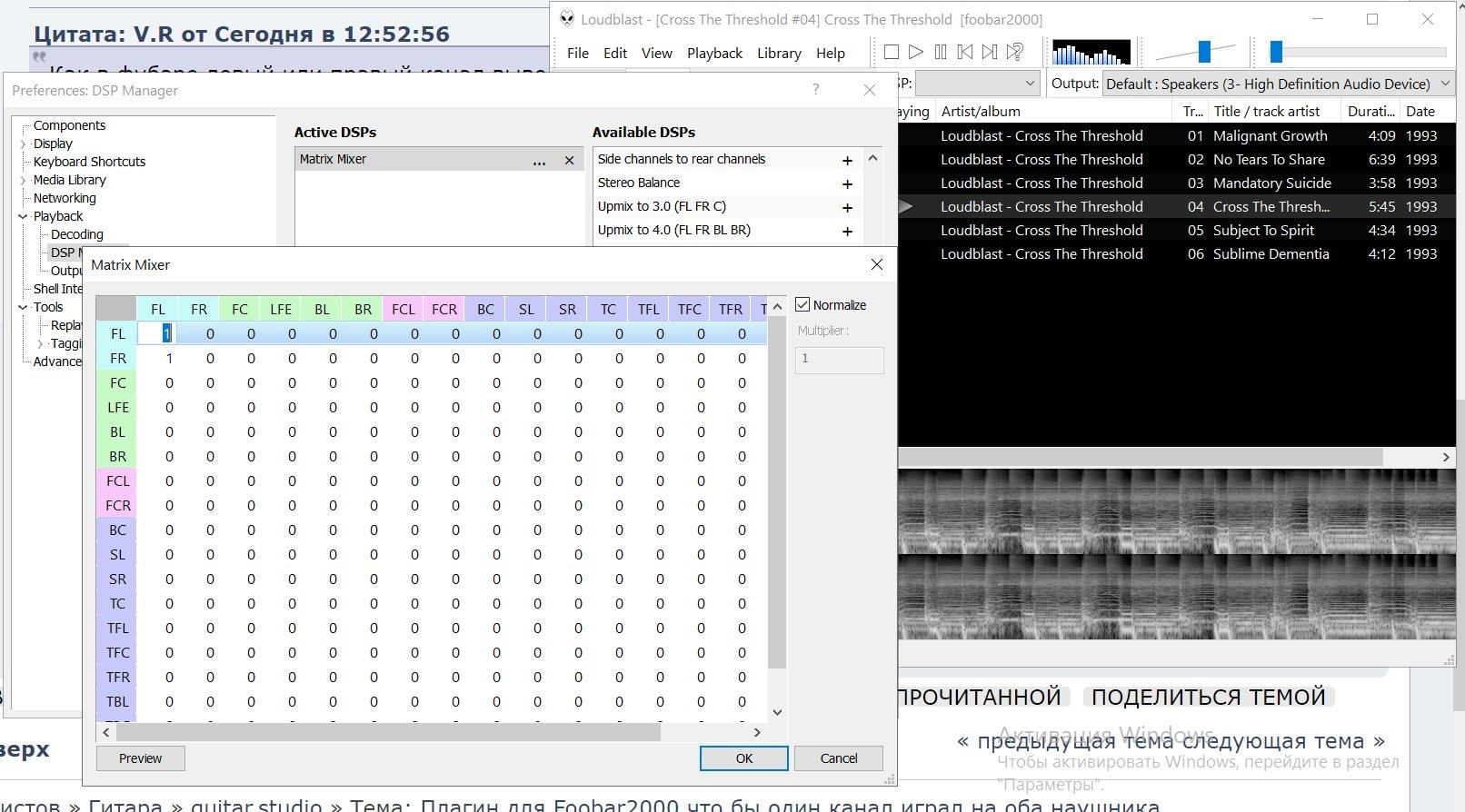Uncheck the Normalize checkbox
Viewport: 1465px width, 812px height.
click(802, 305)
